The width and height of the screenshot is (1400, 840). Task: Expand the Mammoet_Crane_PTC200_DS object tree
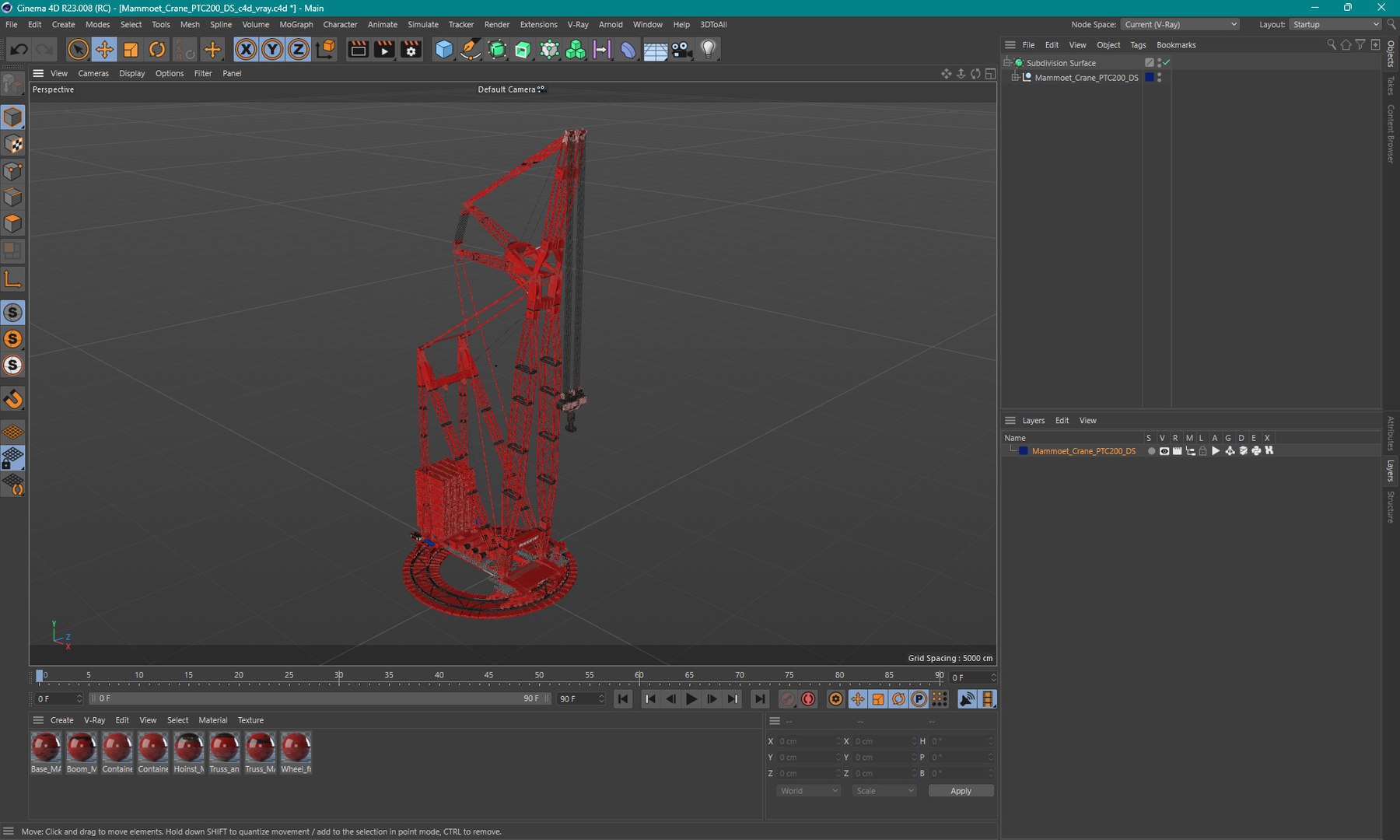click(1015, 78)
